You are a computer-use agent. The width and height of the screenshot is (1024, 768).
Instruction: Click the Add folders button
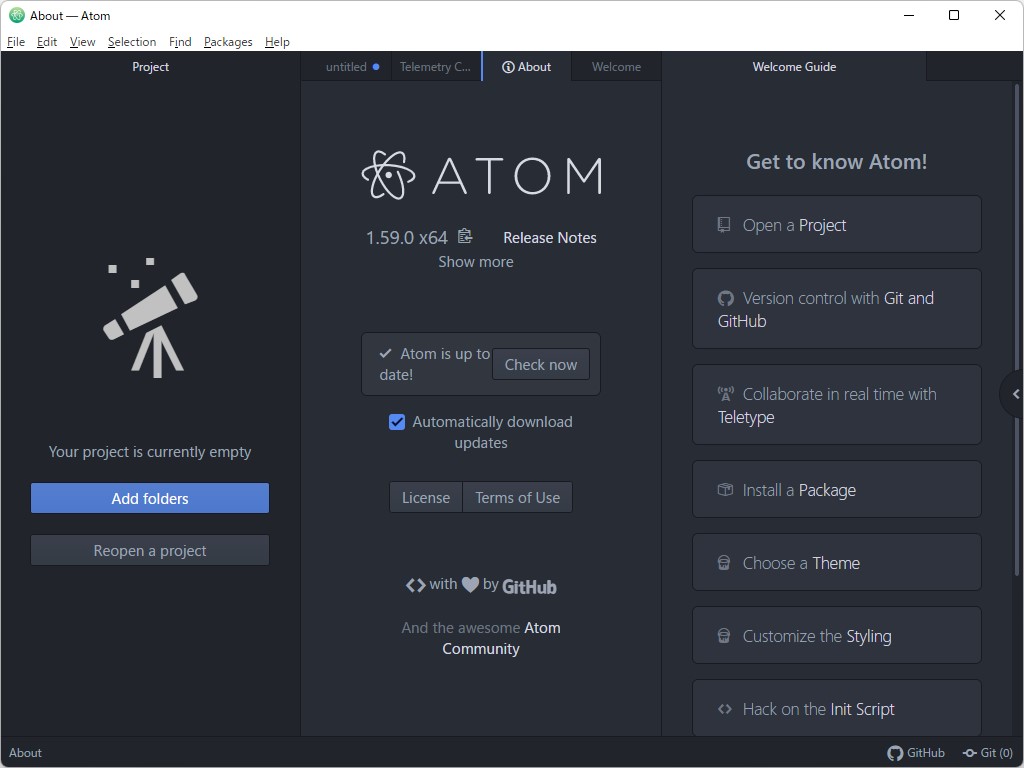149,498
